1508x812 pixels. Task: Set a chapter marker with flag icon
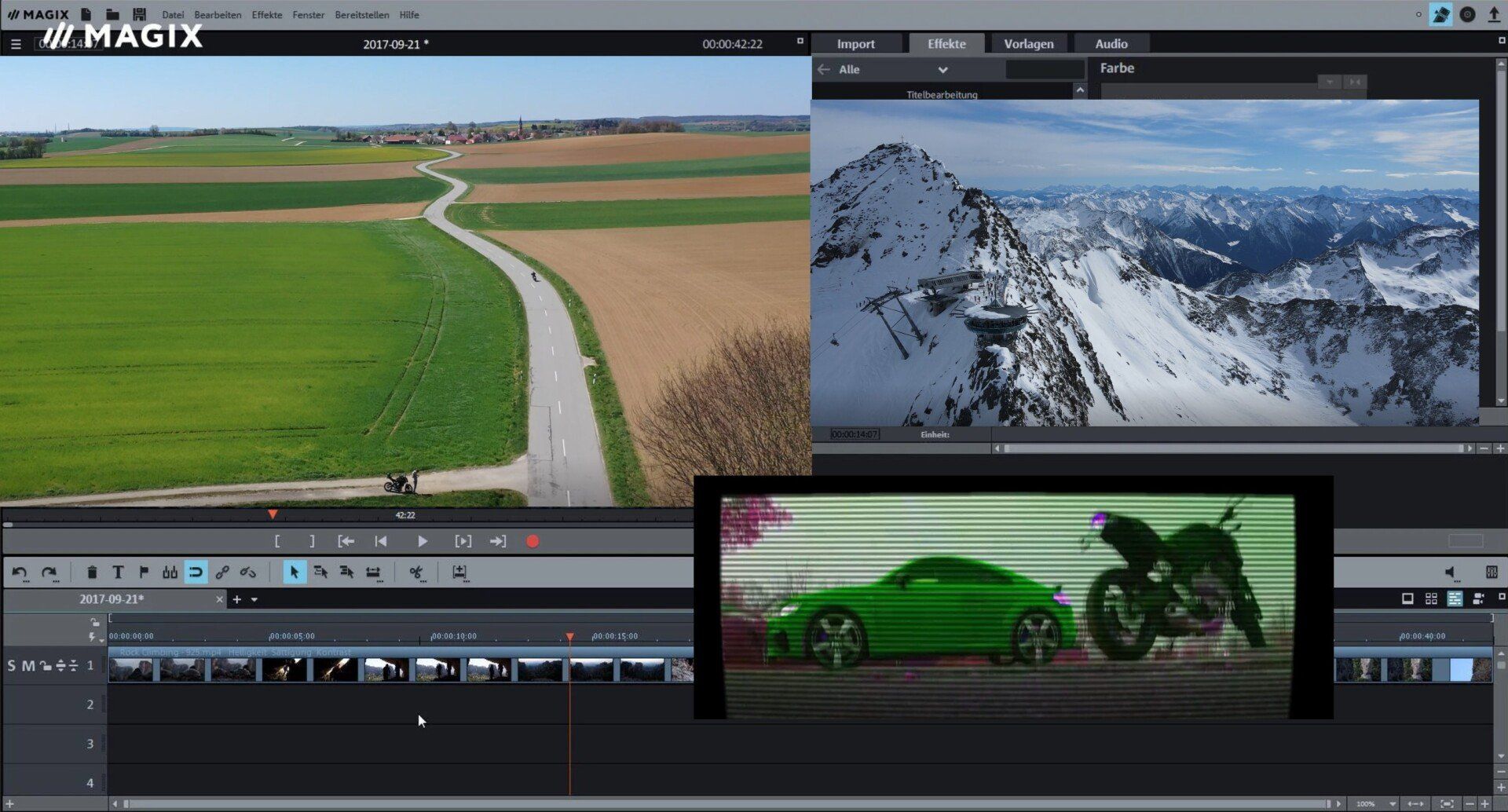pos(144,572)
